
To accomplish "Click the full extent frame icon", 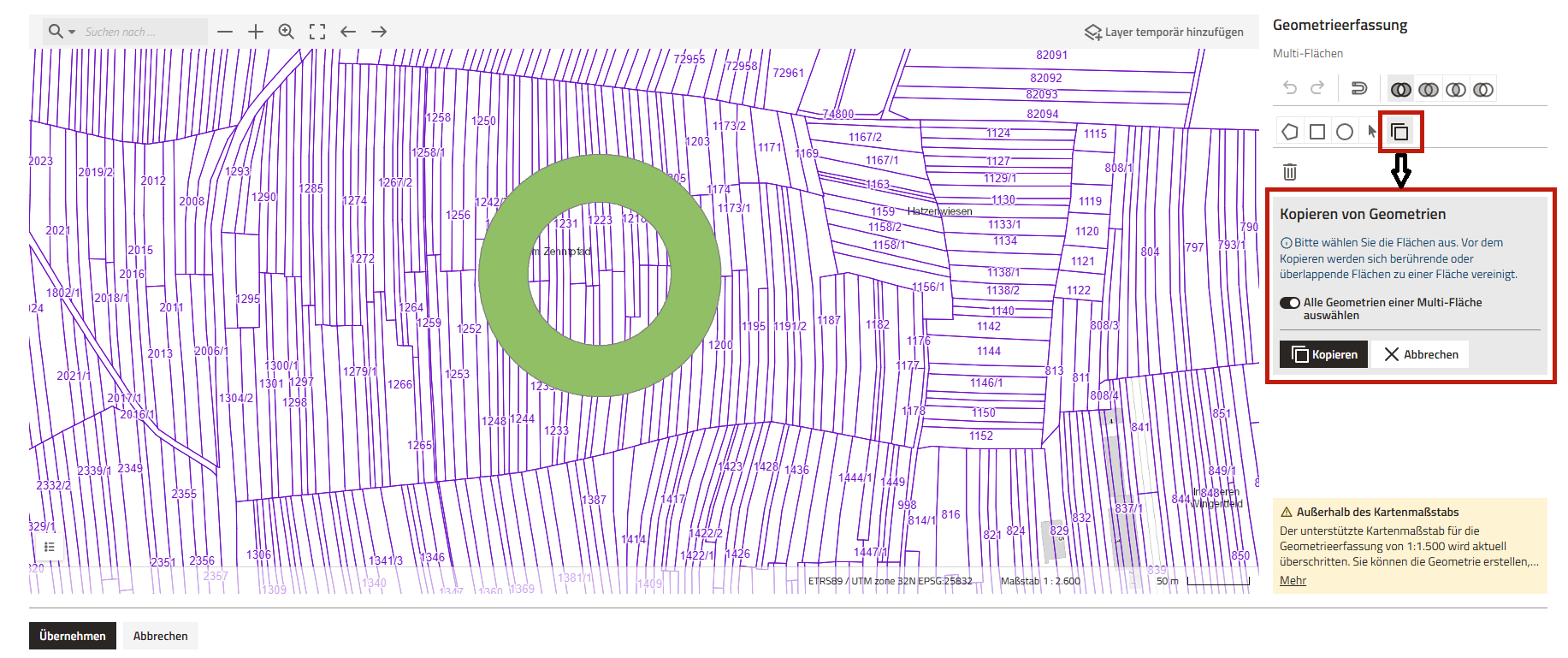I will pyautogui.click(x=317, y=32).
